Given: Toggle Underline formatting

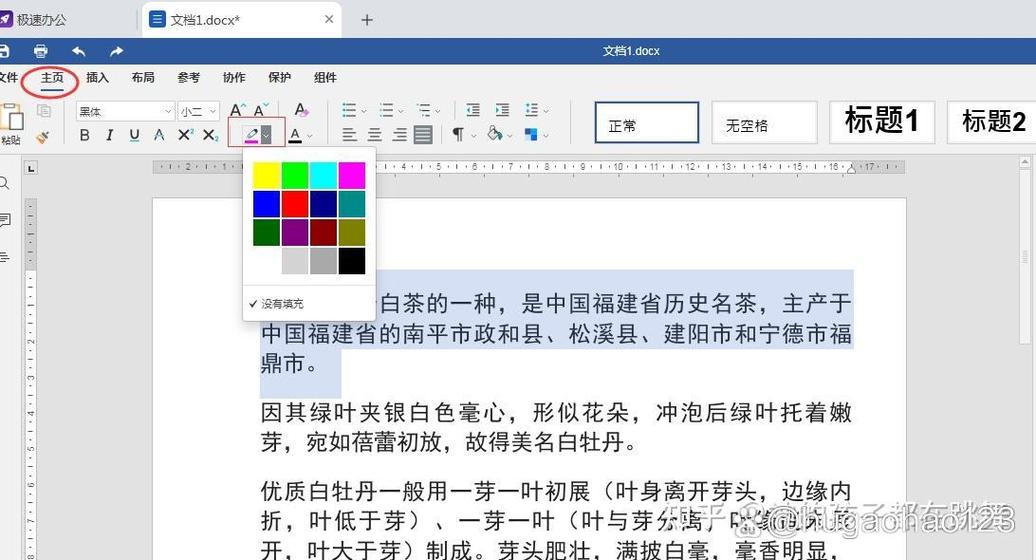Looking at the screenshot, I should (134, 135).
